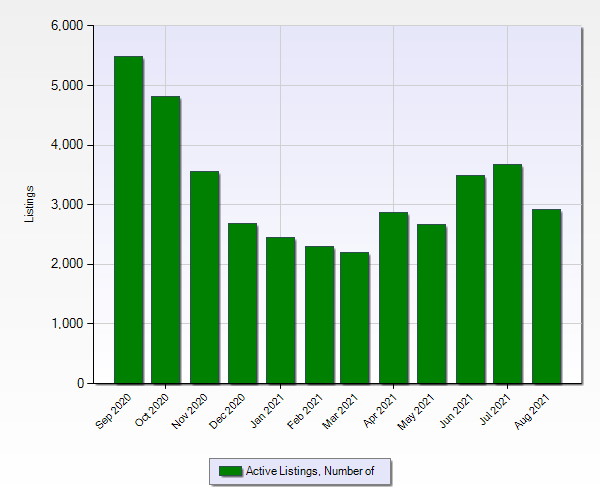This screenshot has height=500, width=600.
Task: Click the Mar 2021 lowest bar
Action: (x=355, y=318)
